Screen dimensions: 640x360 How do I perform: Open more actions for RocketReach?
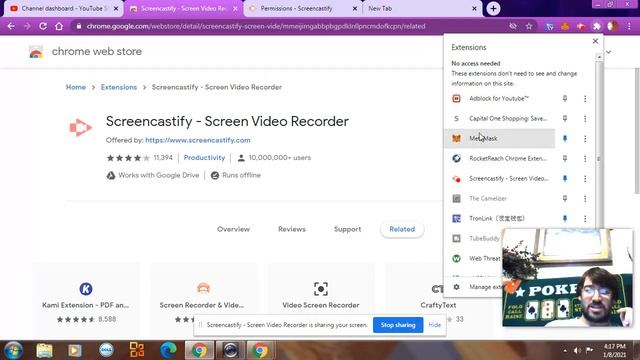pyautogui.click(x=585, y=158)
